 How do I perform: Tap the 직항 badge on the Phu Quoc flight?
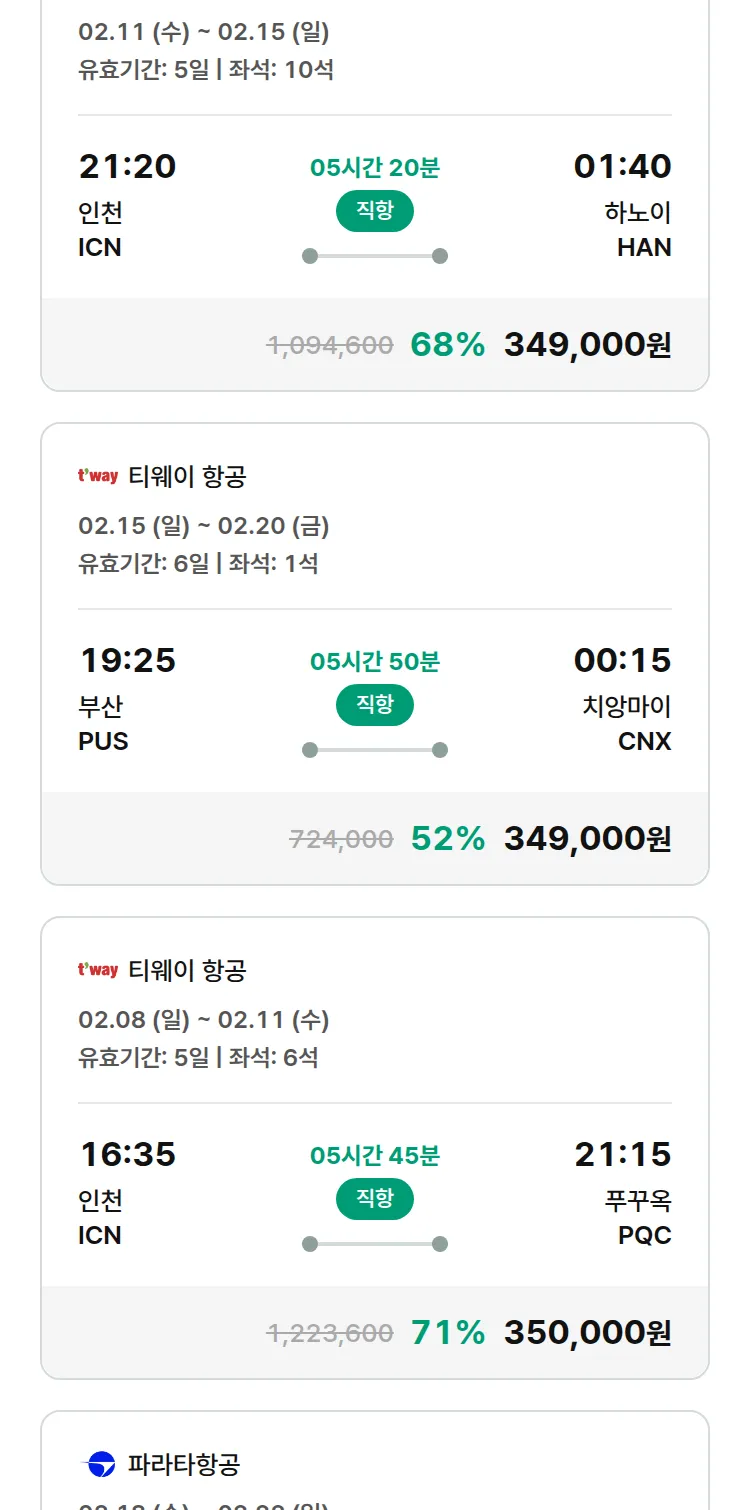pyautogui.click(x=375, y=1199)
